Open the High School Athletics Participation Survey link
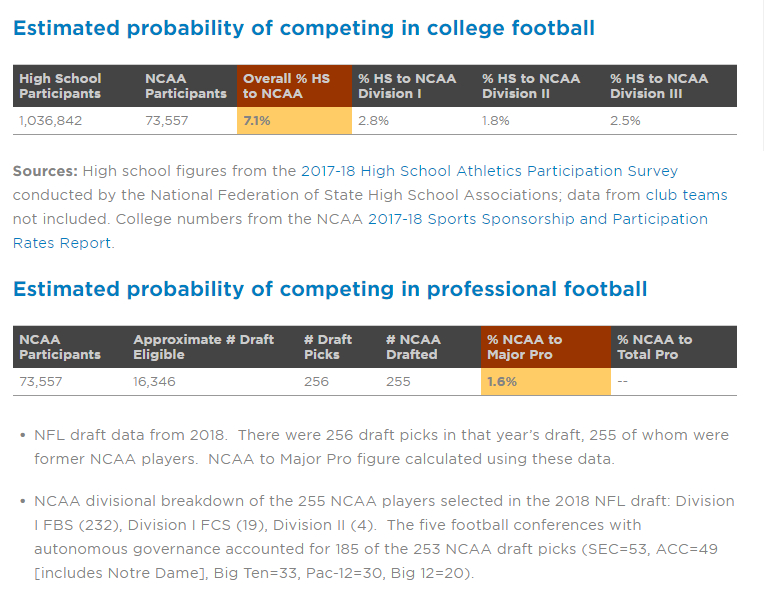The image size is (764, 591). pos(489,171)
